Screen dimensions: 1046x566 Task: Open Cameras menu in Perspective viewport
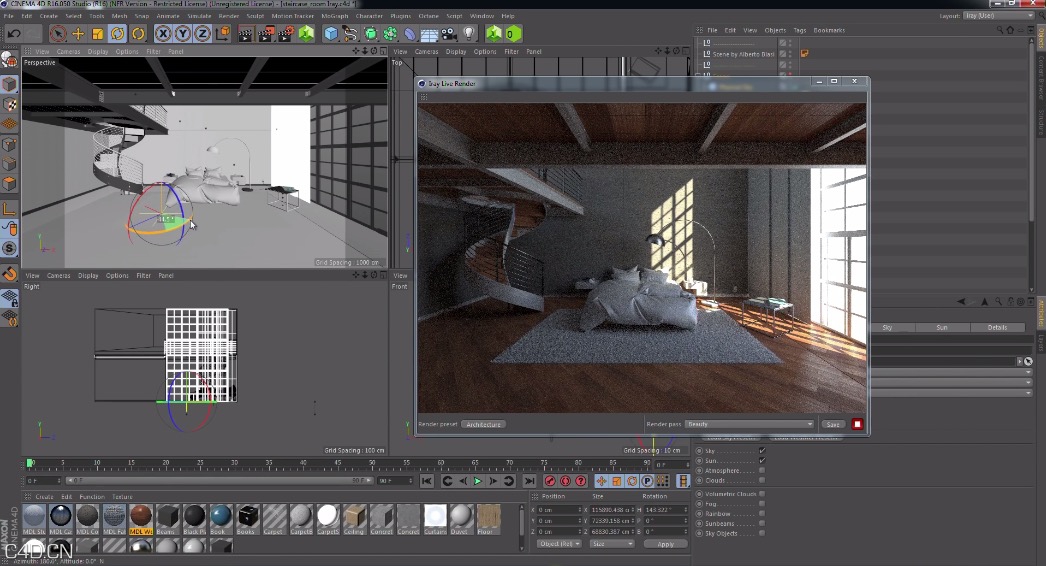[x=68, y=51]
